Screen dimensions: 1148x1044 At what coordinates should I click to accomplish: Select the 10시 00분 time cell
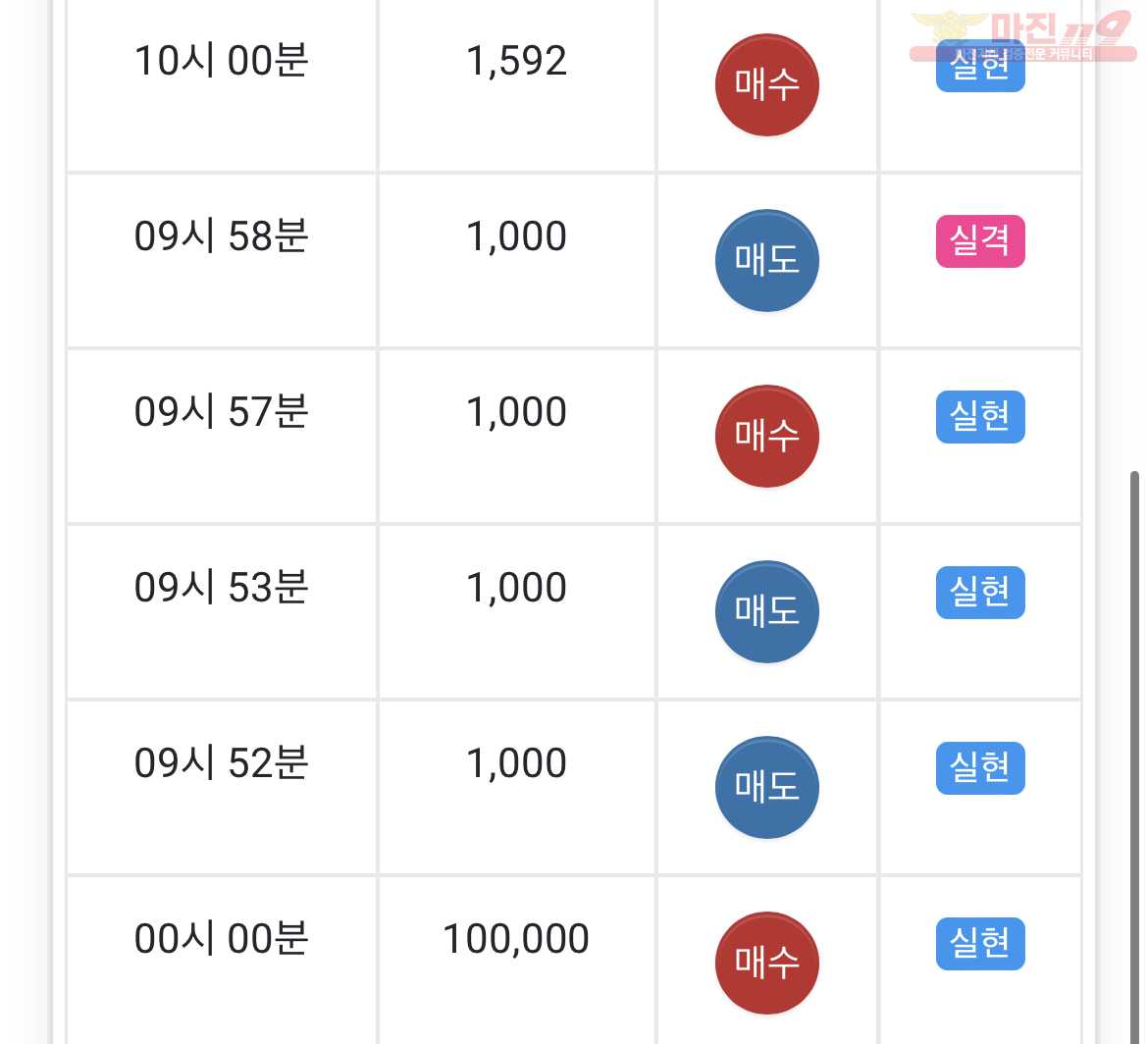click(221, 85)
